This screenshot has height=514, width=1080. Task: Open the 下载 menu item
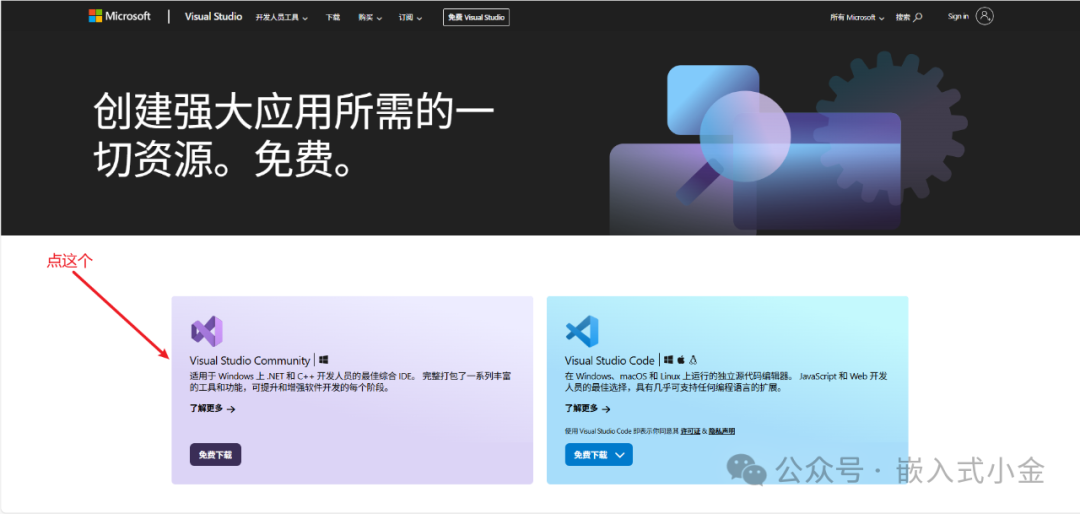(333, 17)
